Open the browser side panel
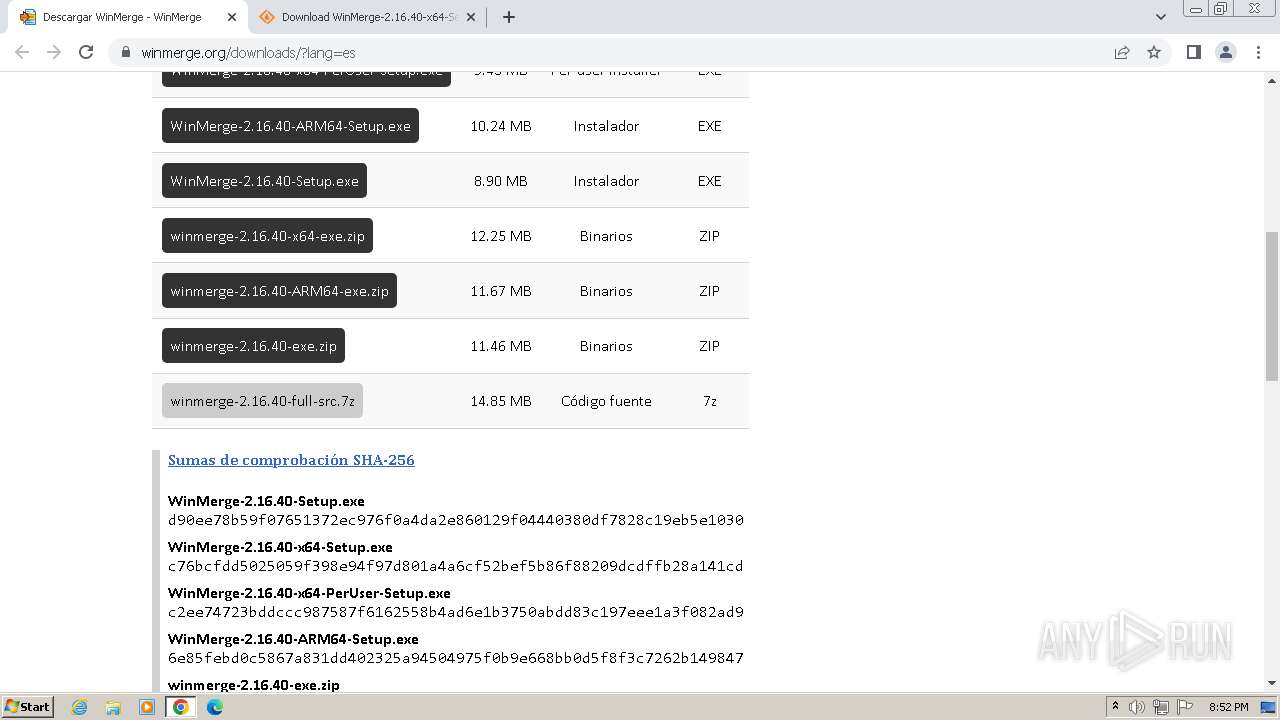1280x720 pixels. [x=1193, y=52]
